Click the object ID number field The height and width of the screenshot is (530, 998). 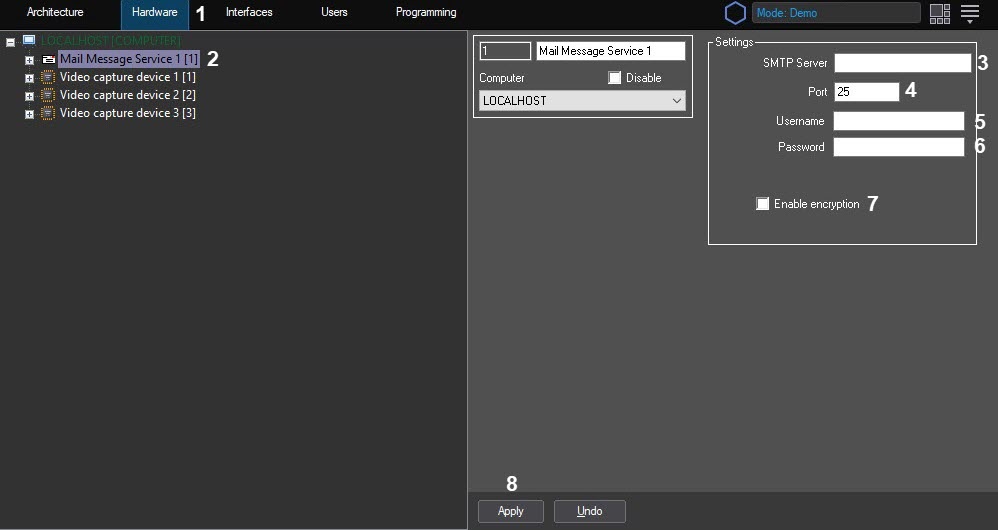pos(505,51)
